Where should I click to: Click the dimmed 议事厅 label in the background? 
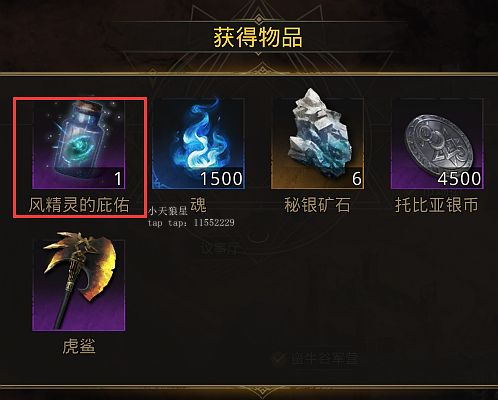click(219, 248)
